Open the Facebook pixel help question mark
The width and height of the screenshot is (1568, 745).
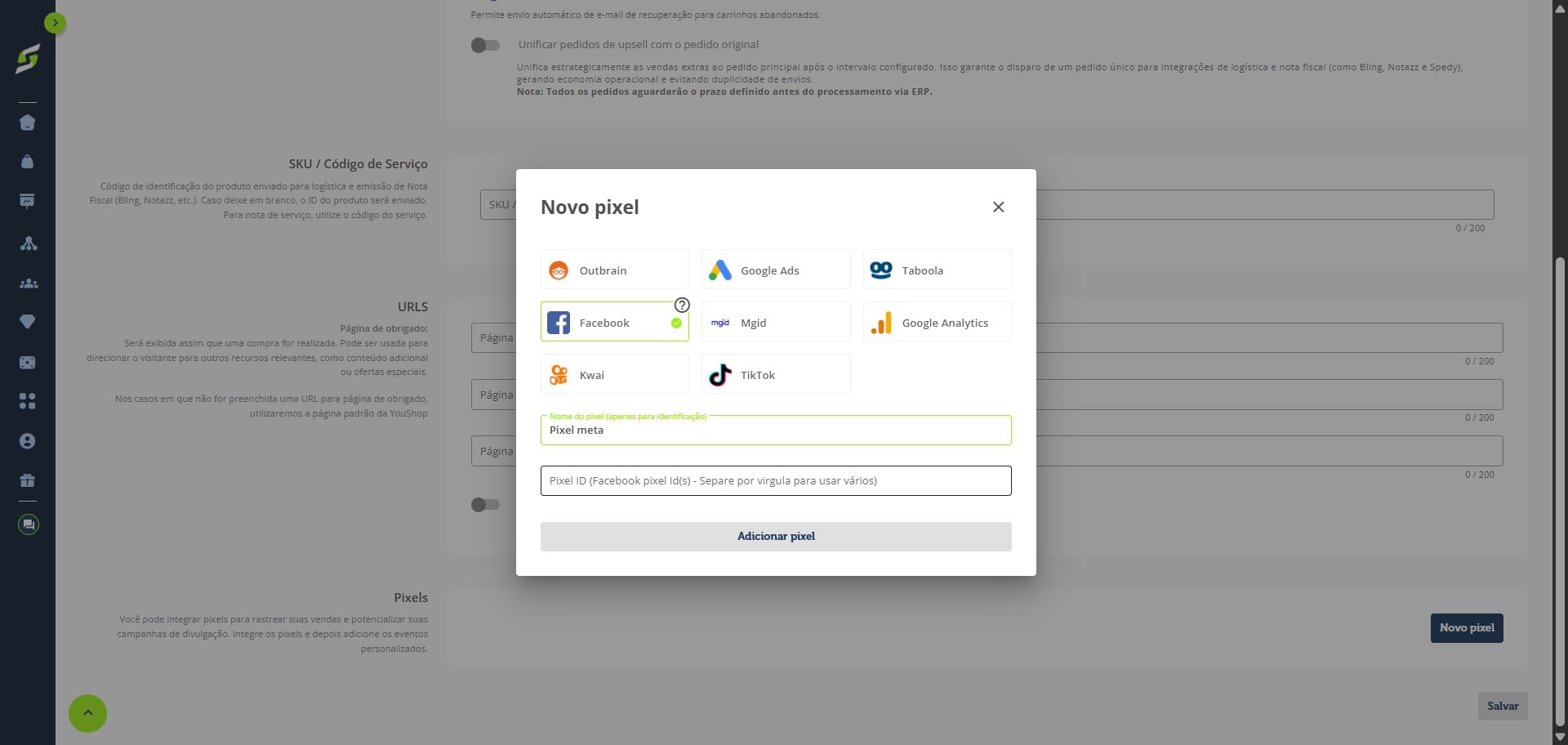682,305
